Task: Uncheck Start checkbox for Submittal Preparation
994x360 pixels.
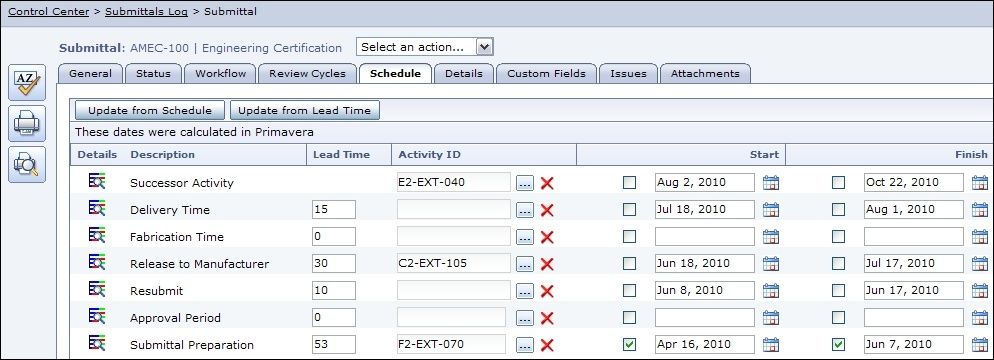Action: coord(629,345)
